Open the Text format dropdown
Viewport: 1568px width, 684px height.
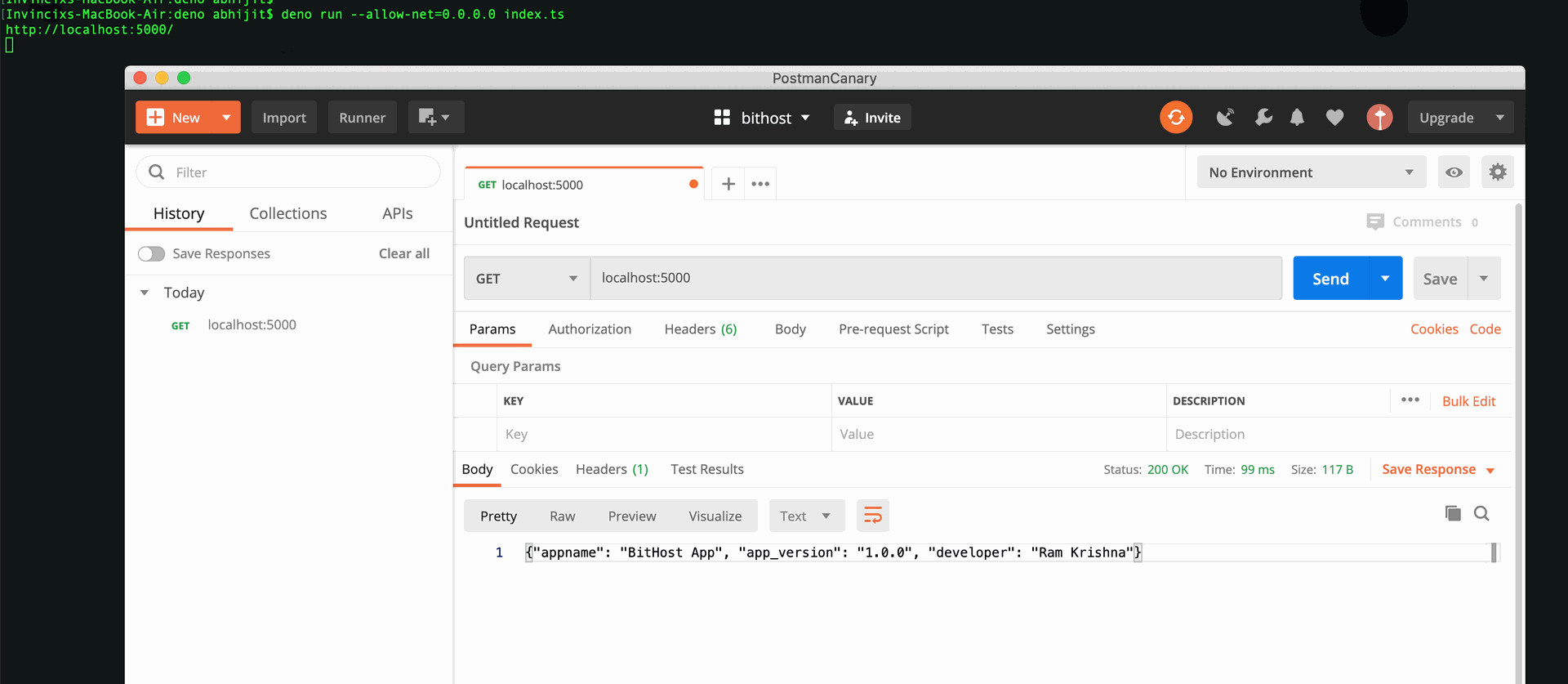click(805, 516)
